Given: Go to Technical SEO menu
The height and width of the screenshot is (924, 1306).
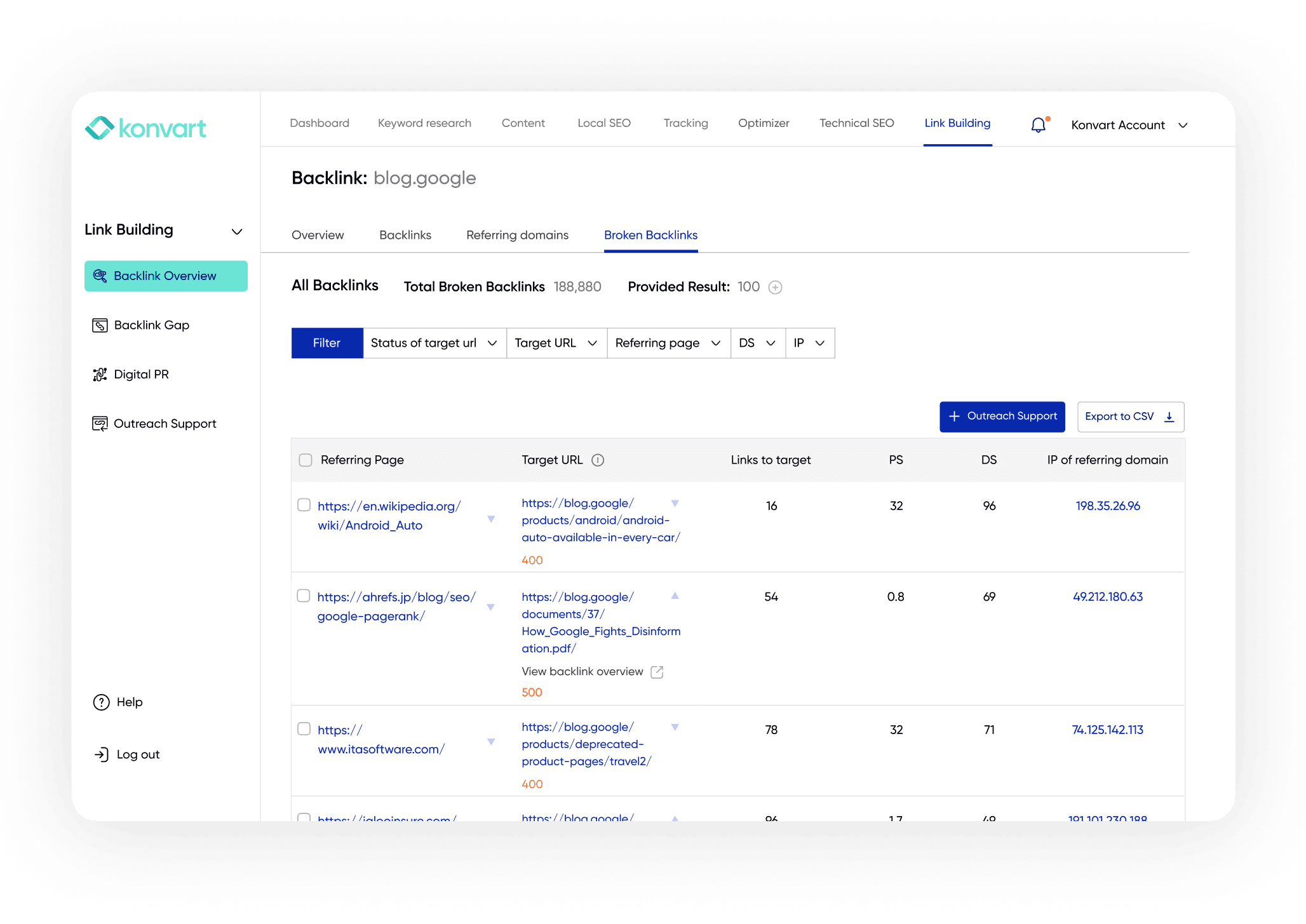Looking at the screenshot, I should coord(856,123).
